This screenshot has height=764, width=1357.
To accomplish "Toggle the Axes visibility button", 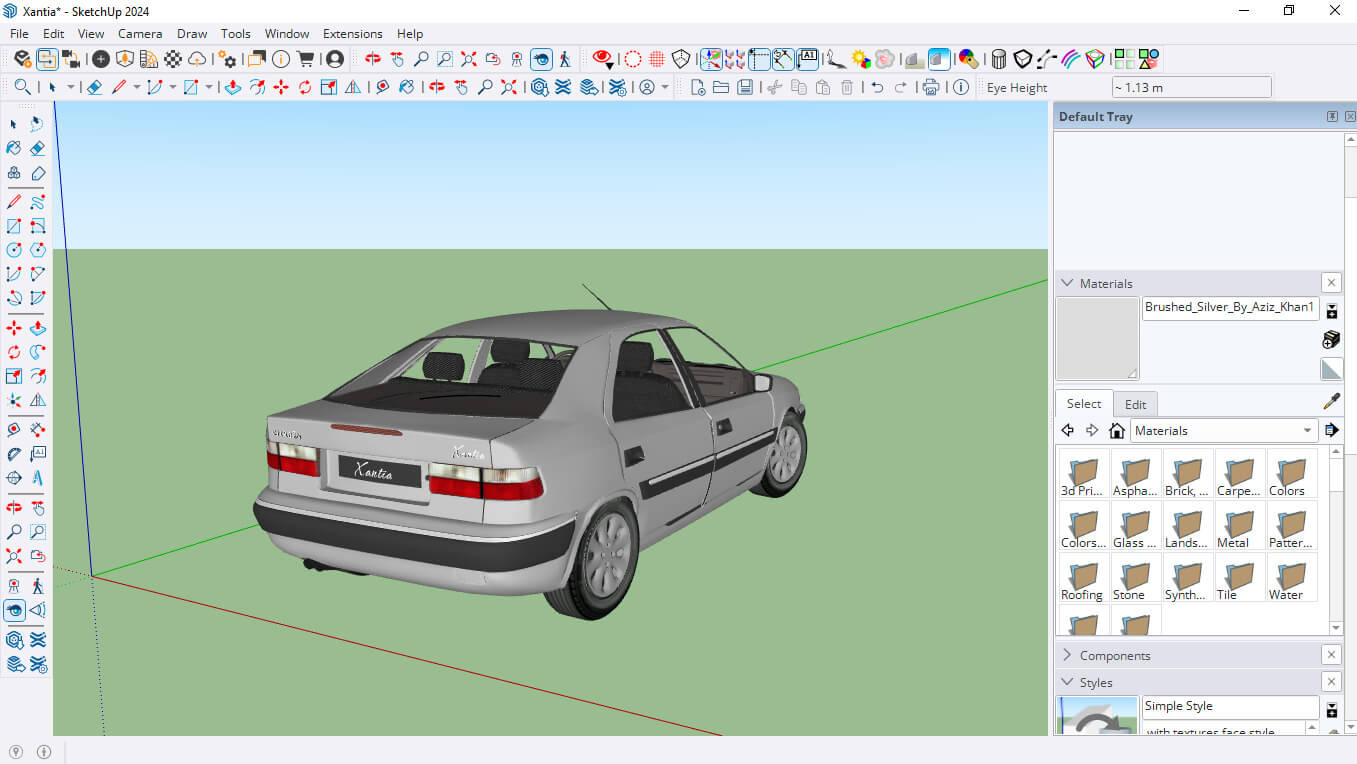I will [x=710, y=59].
